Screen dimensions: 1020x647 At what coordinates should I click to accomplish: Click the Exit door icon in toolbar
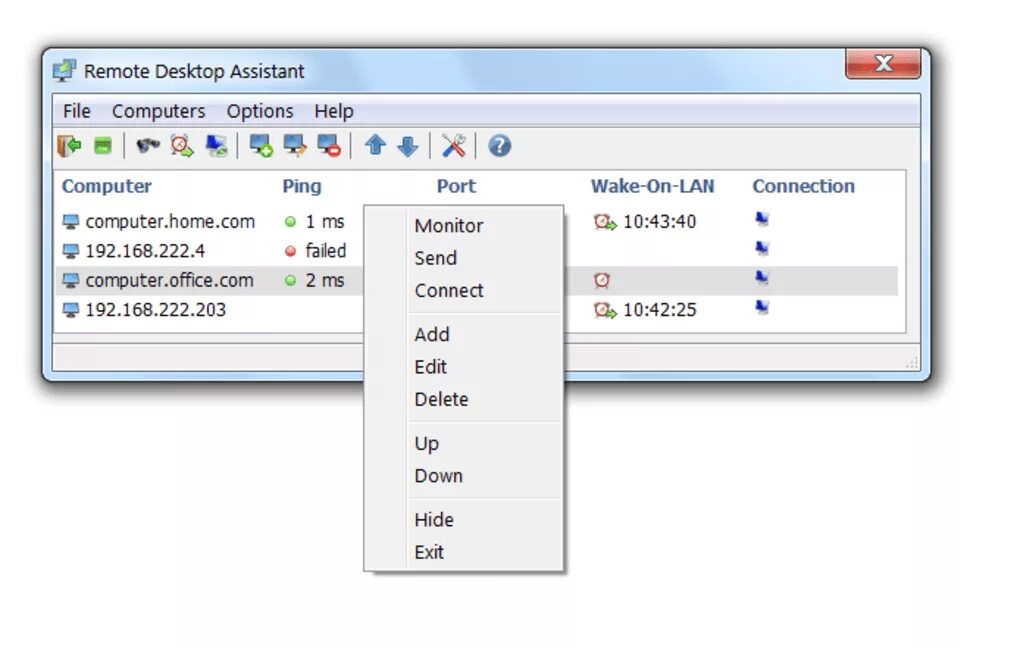click(x=70, y=146)
